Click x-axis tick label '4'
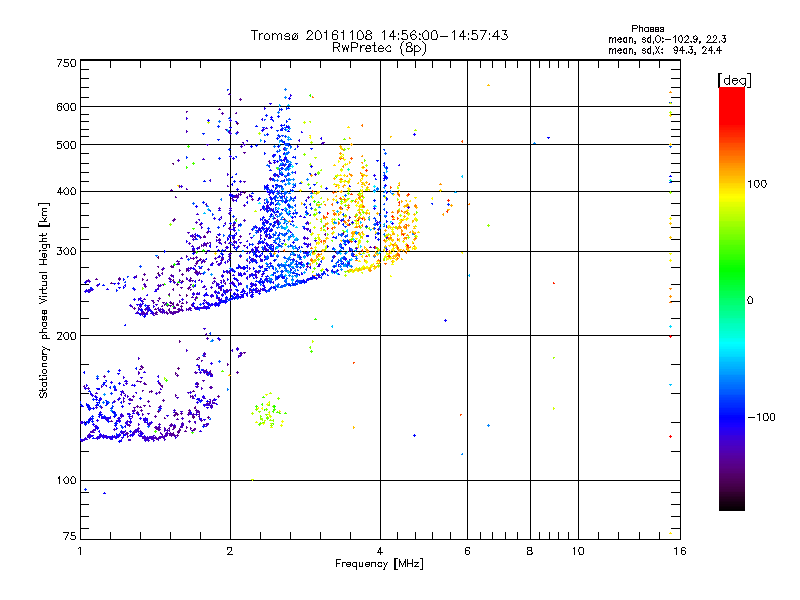The width and height of the screenshot is (800, 600). (380, 551)
